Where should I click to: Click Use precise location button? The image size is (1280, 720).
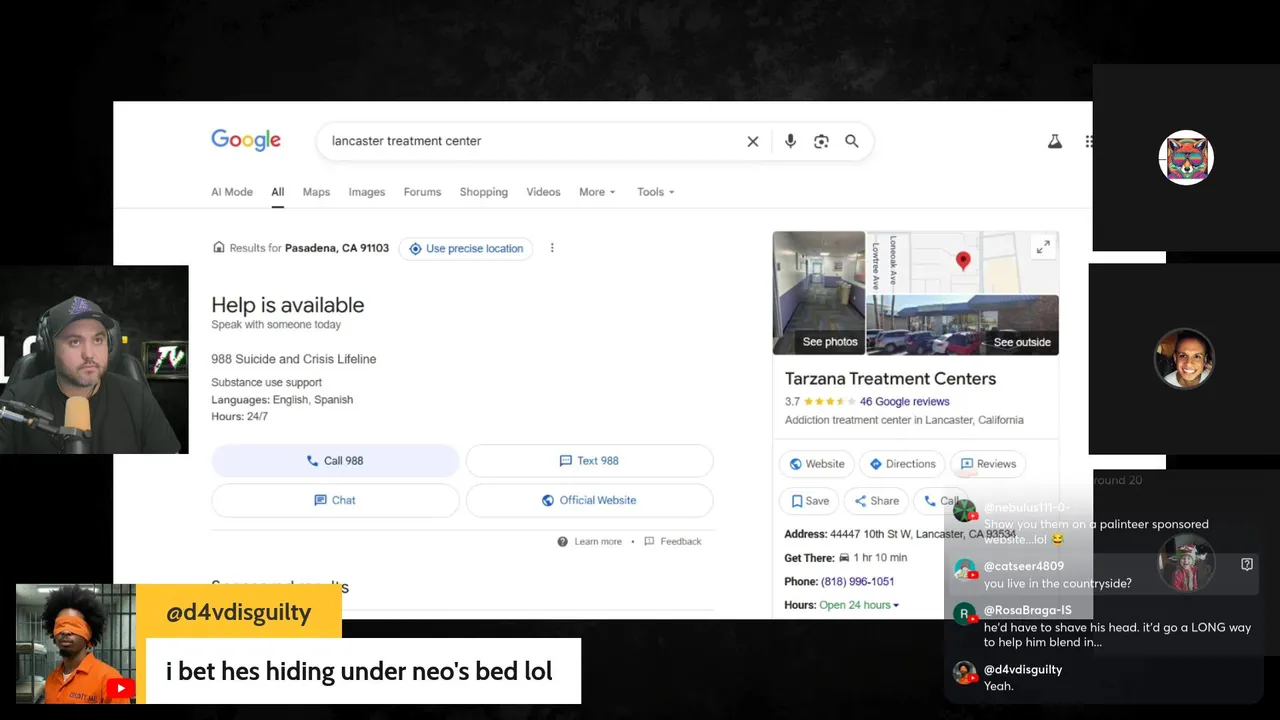pyautogui.click(x=466, y=248)
